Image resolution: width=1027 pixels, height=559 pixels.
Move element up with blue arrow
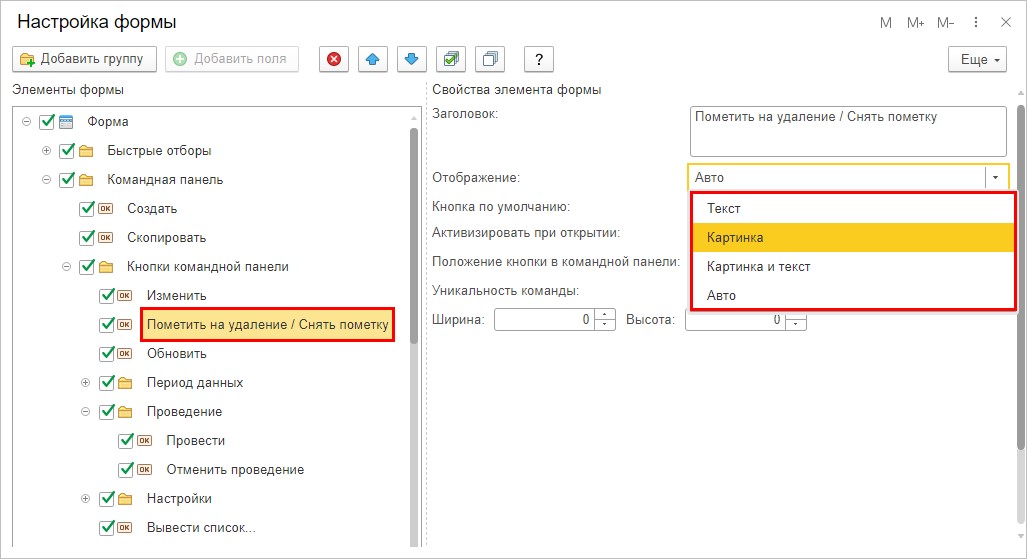(x=373, y=59)
